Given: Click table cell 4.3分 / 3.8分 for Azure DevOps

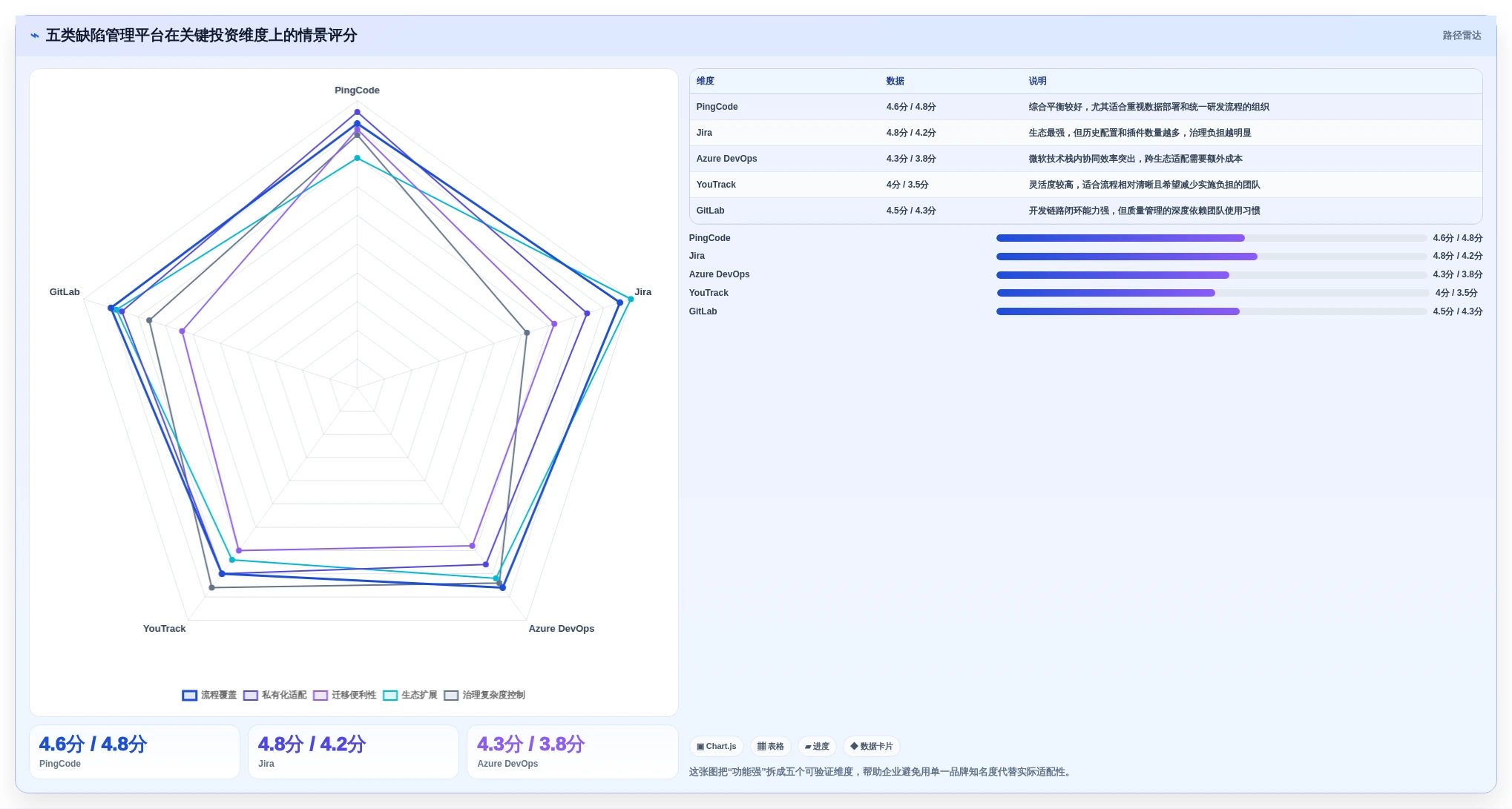Looking at the screenshot, I should pos(911,159).
